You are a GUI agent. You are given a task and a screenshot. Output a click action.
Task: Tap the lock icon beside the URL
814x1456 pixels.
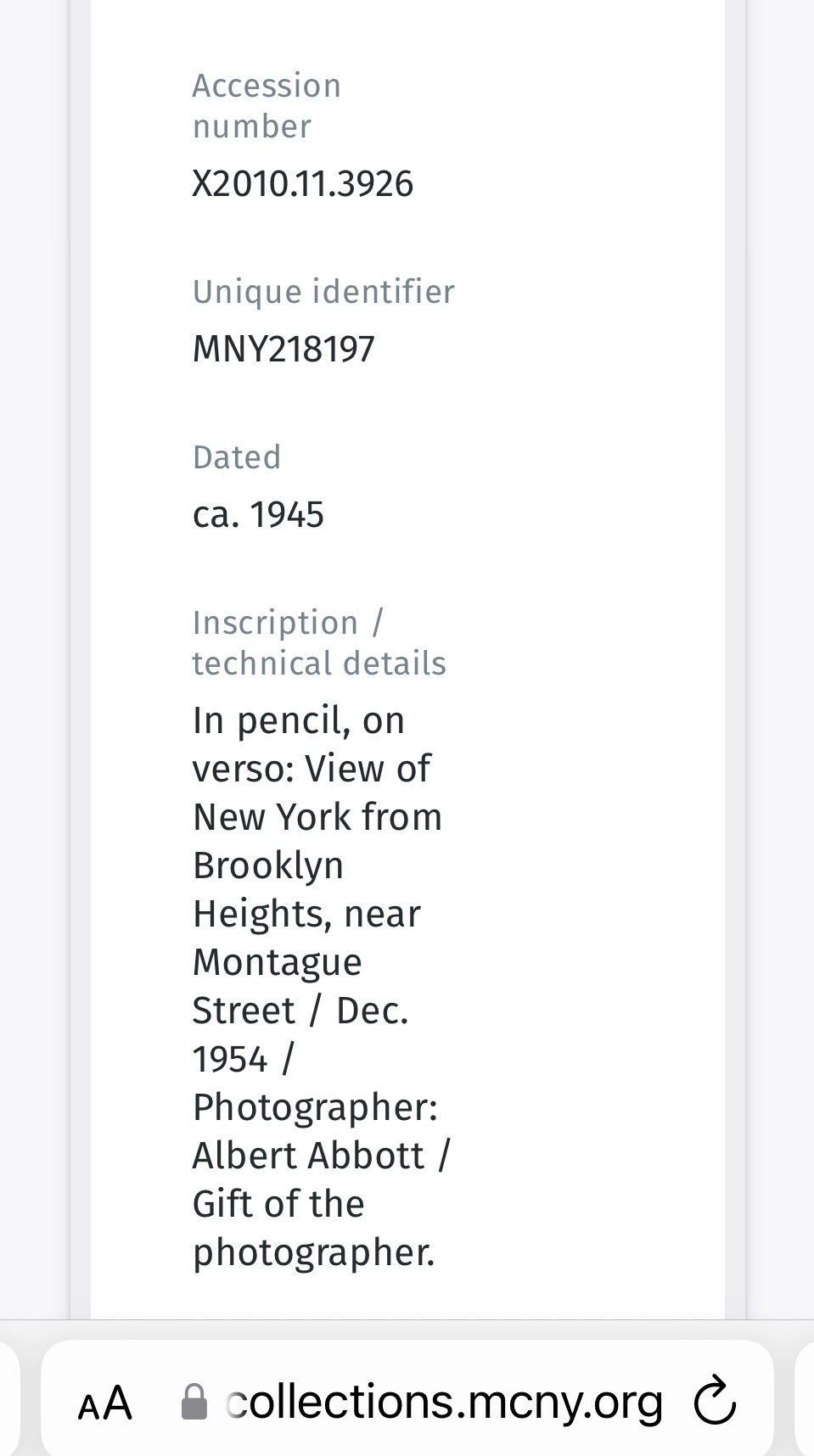point(194,1402)
